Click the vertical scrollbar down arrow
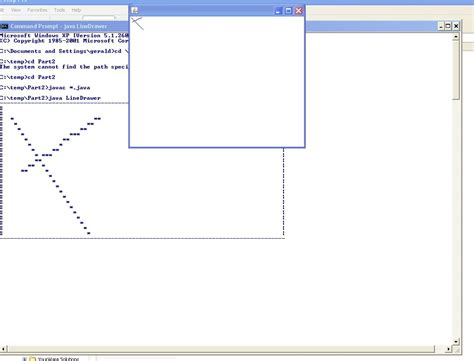 [x=456, y=342]
